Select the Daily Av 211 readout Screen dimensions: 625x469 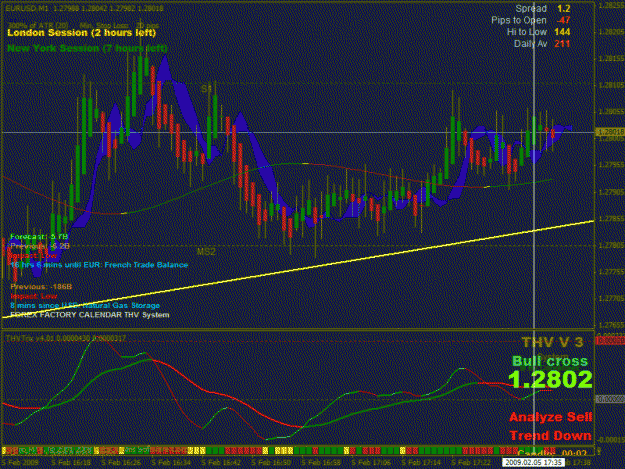[542, 44]
